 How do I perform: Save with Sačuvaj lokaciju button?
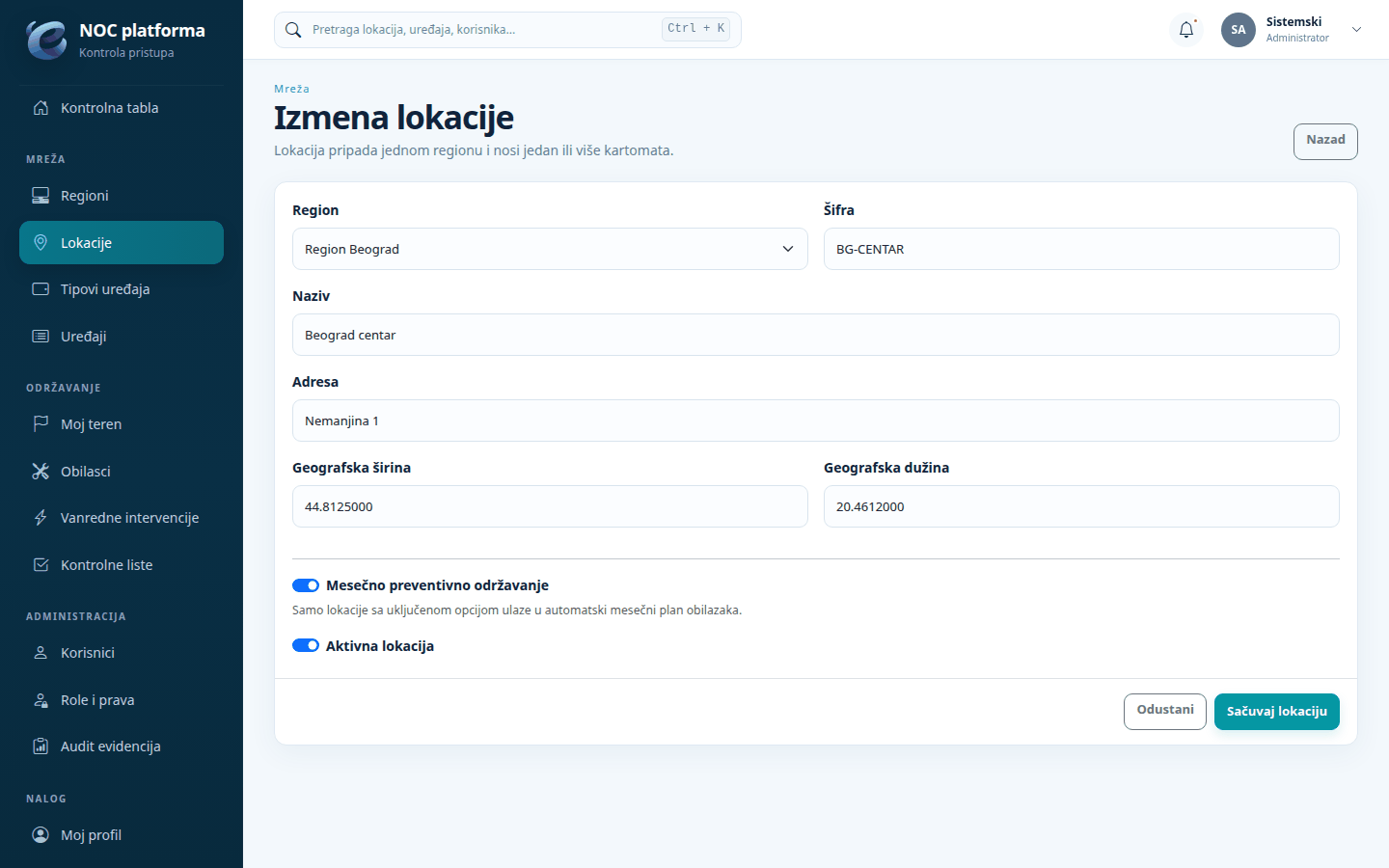click(x=1277, y=712)
